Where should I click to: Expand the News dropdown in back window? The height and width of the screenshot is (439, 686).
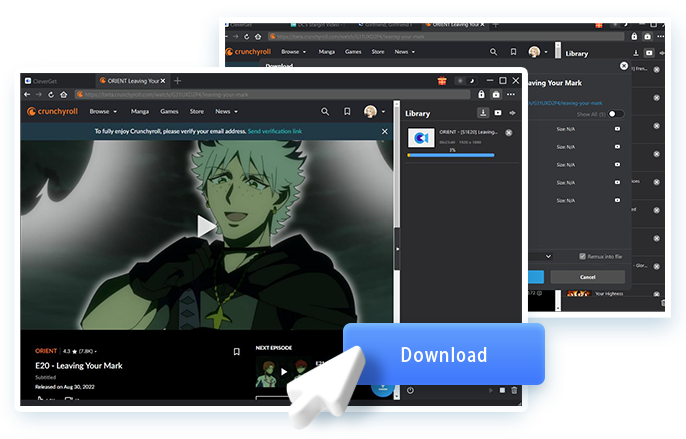coord(405,52)
